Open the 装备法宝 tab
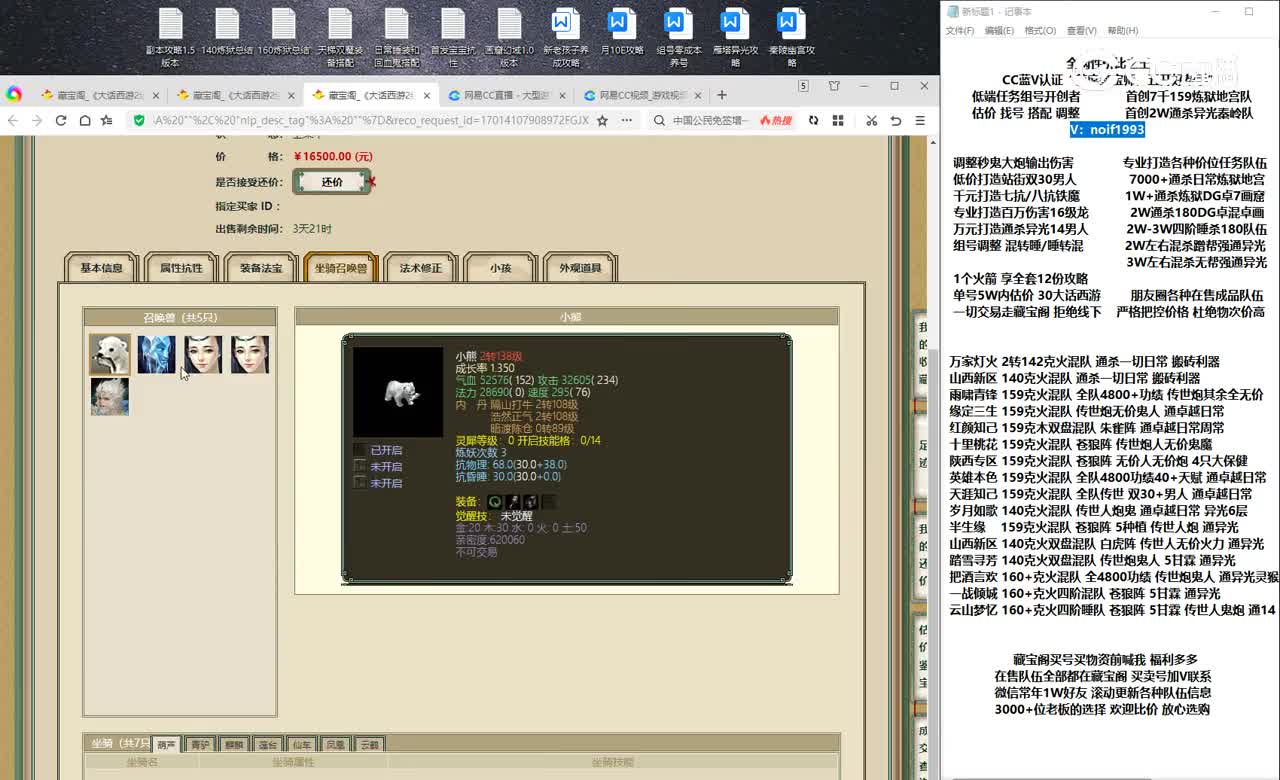The image size is (1280, 780). point(261,268)
